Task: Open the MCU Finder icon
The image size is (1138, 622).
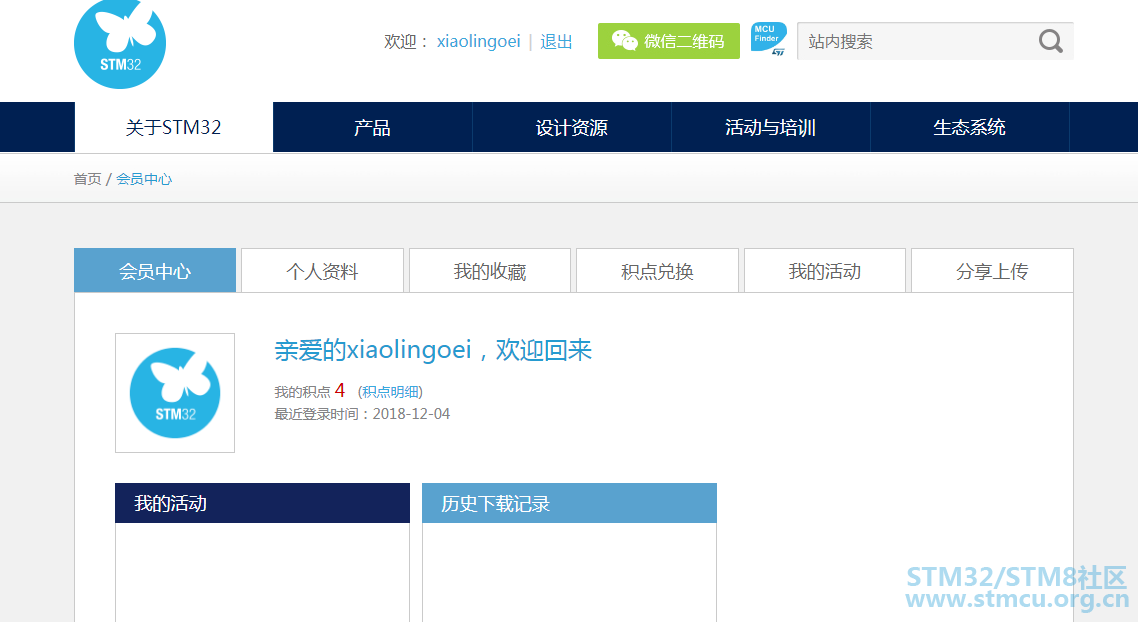Action: click(769, 39)
